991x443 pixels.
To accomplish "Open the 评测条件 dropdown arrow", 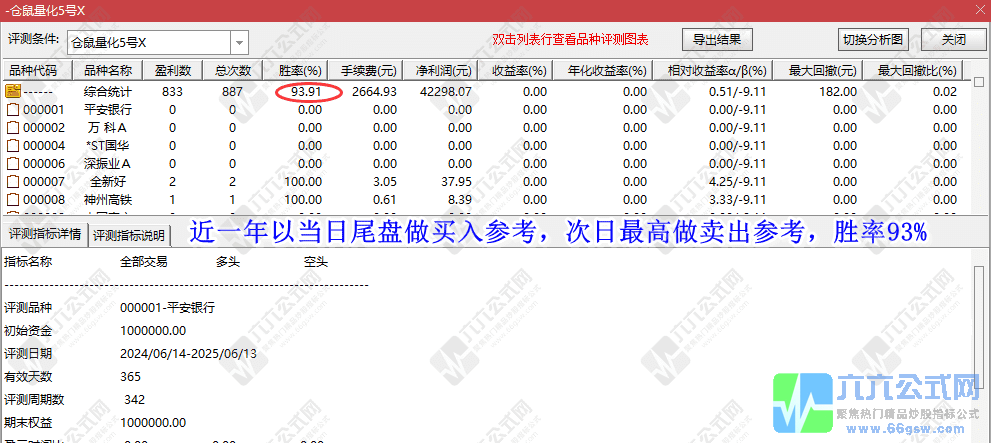I will [x=240, y=42].
